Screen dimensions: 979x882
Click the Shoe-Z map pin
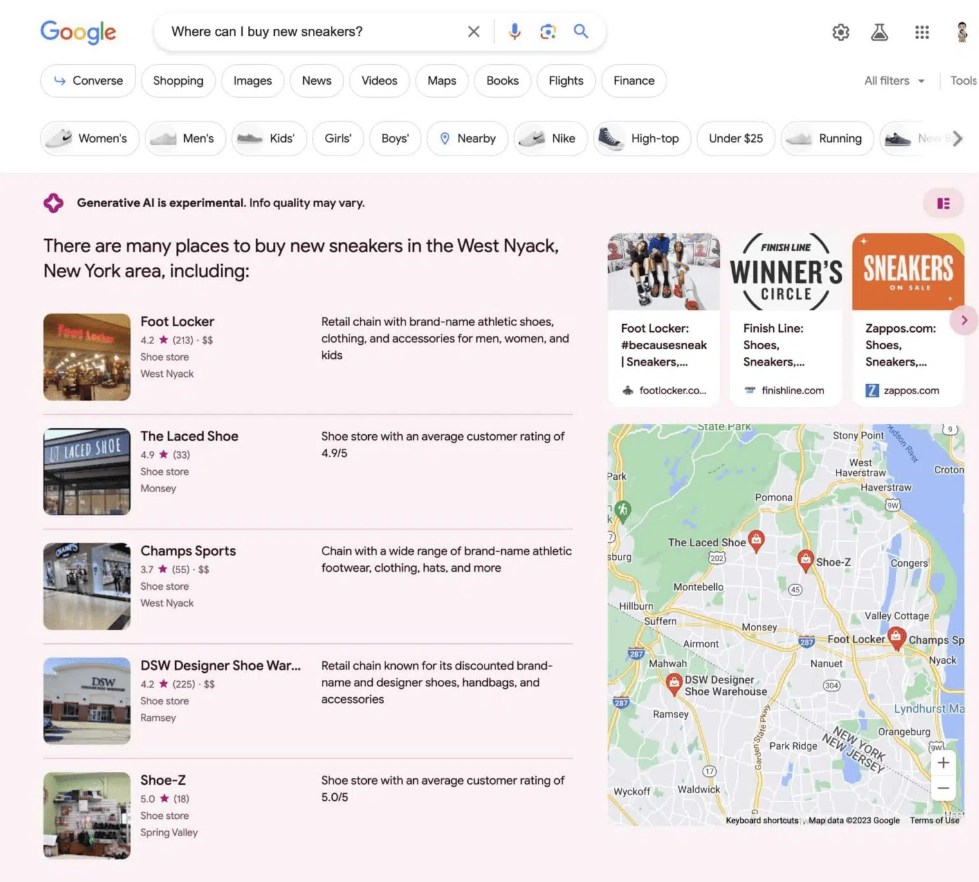tap(805, 559)
